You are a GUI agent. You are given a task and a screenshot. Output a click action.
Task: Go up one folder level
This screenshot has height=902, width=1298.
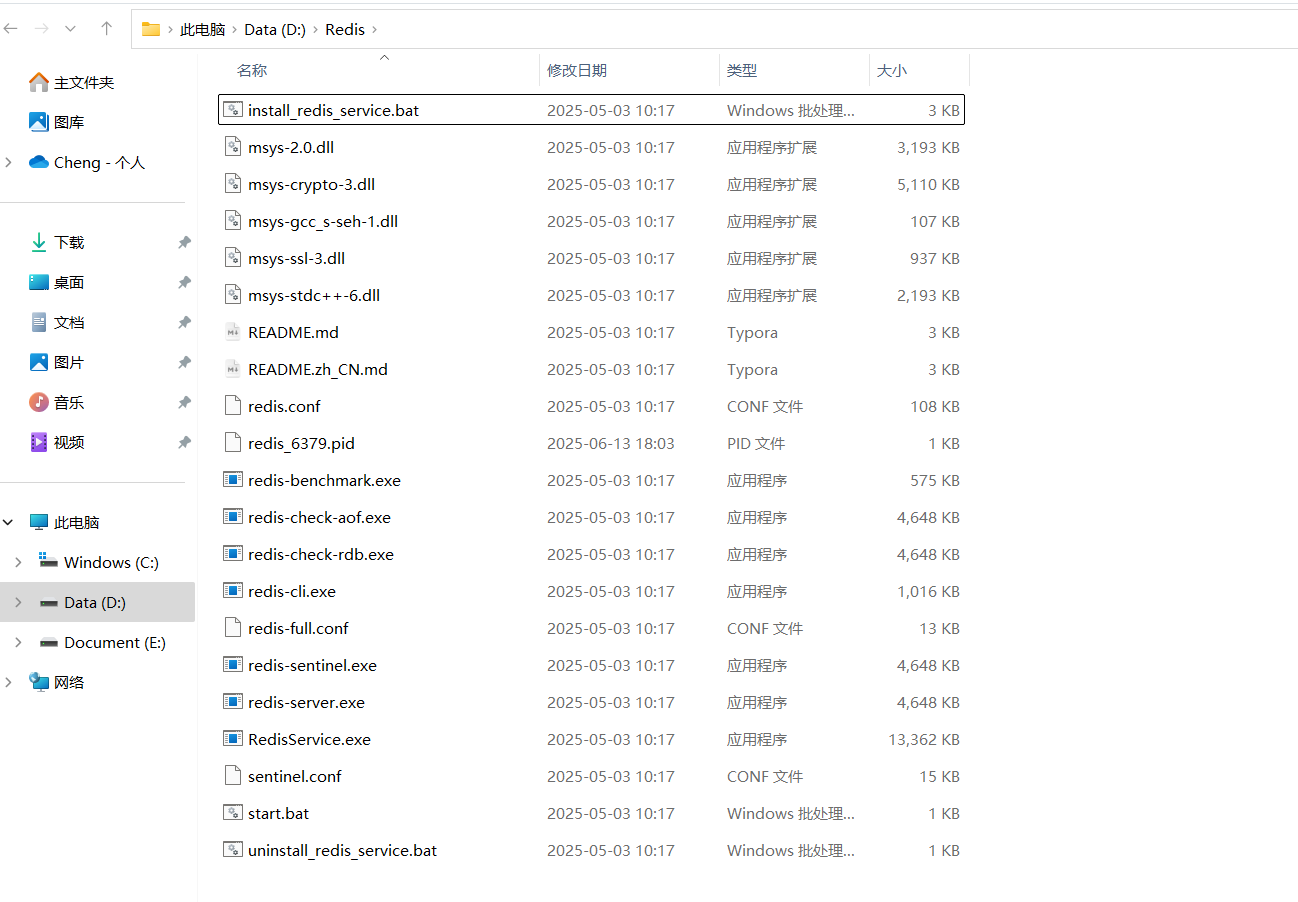tap(106, 29)
